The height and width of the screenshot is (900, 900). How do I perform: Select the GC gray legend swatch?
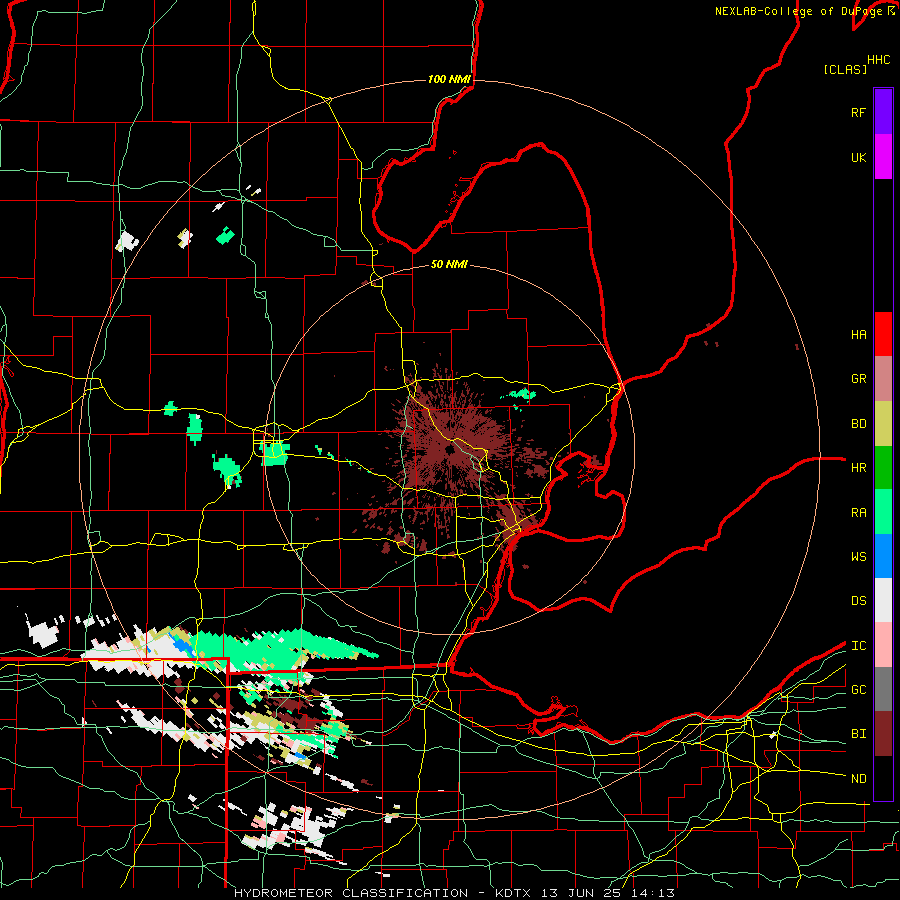click(x=883, y=689)
